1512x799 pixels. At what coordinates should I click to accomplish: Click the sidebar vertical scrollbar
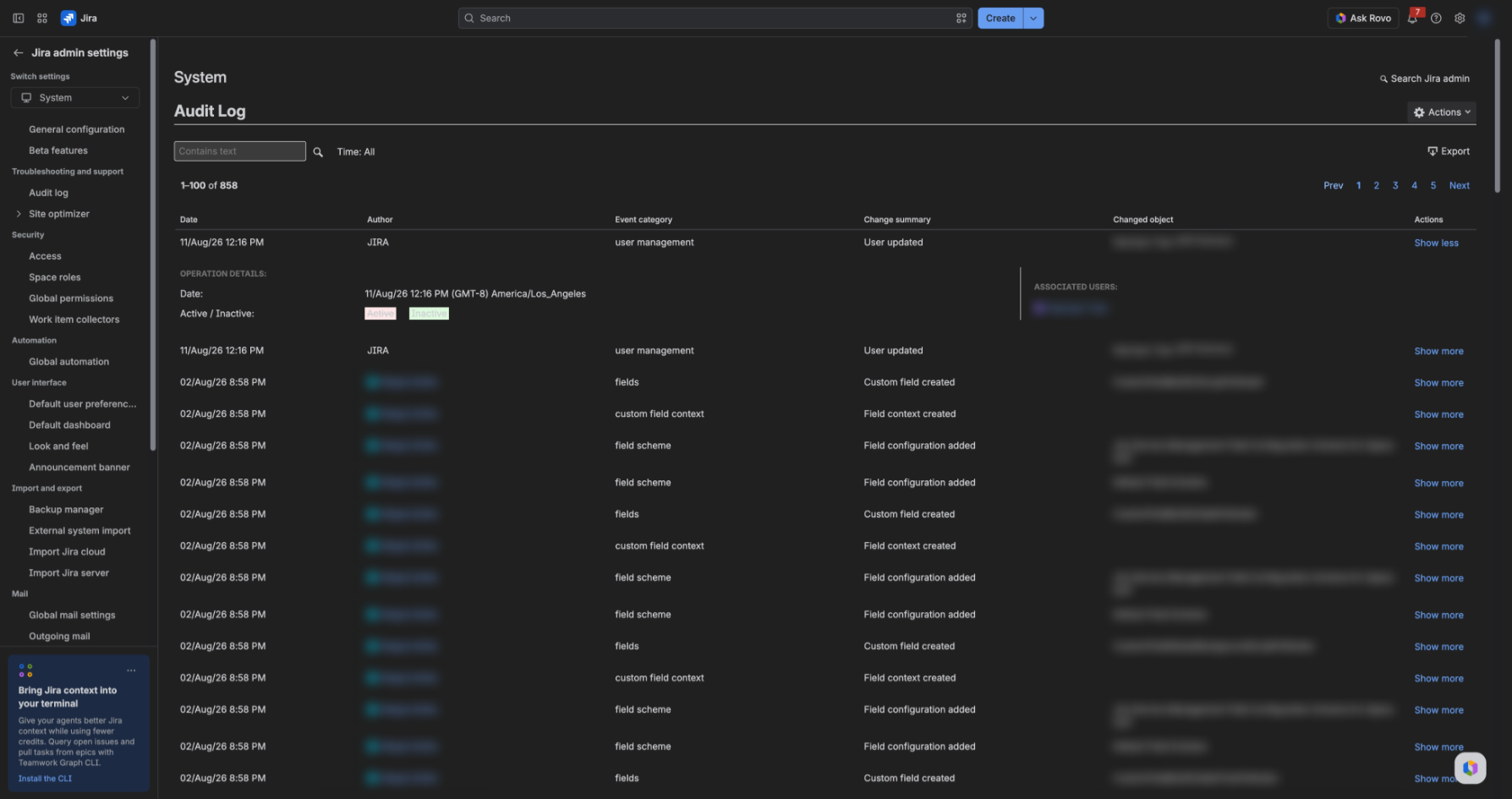click(153, 245)
